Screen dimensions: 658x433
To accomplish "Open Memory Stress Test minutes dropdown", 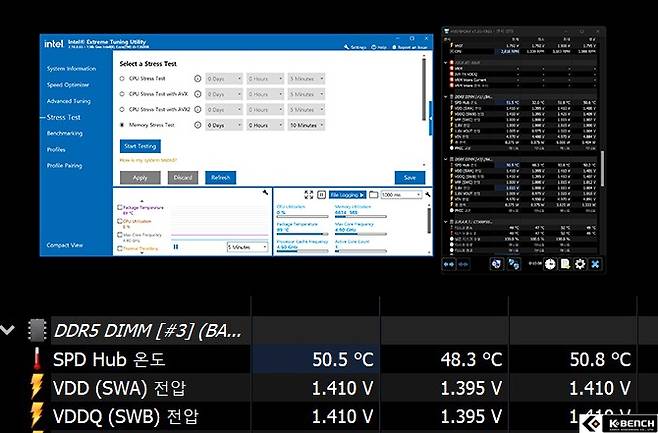I will (x=312, y=126).
